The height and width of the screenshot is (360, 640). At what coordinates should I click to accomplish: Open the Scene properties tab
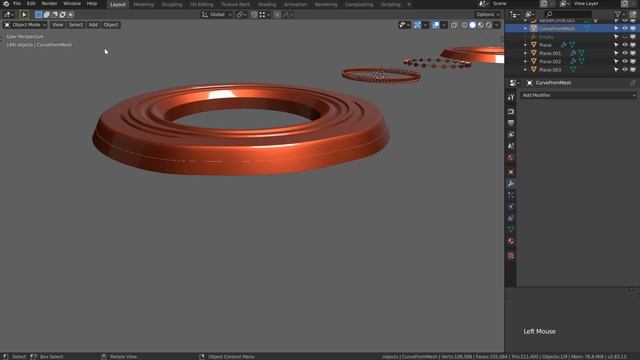coord(511,146)
